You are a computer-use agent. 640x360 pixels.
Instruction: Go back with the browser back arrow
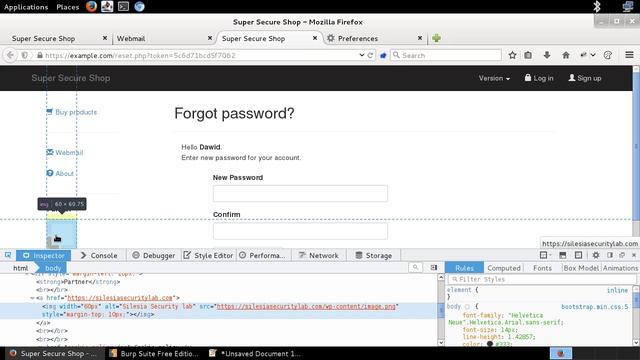pyautogui.click(x=10, y=55)
